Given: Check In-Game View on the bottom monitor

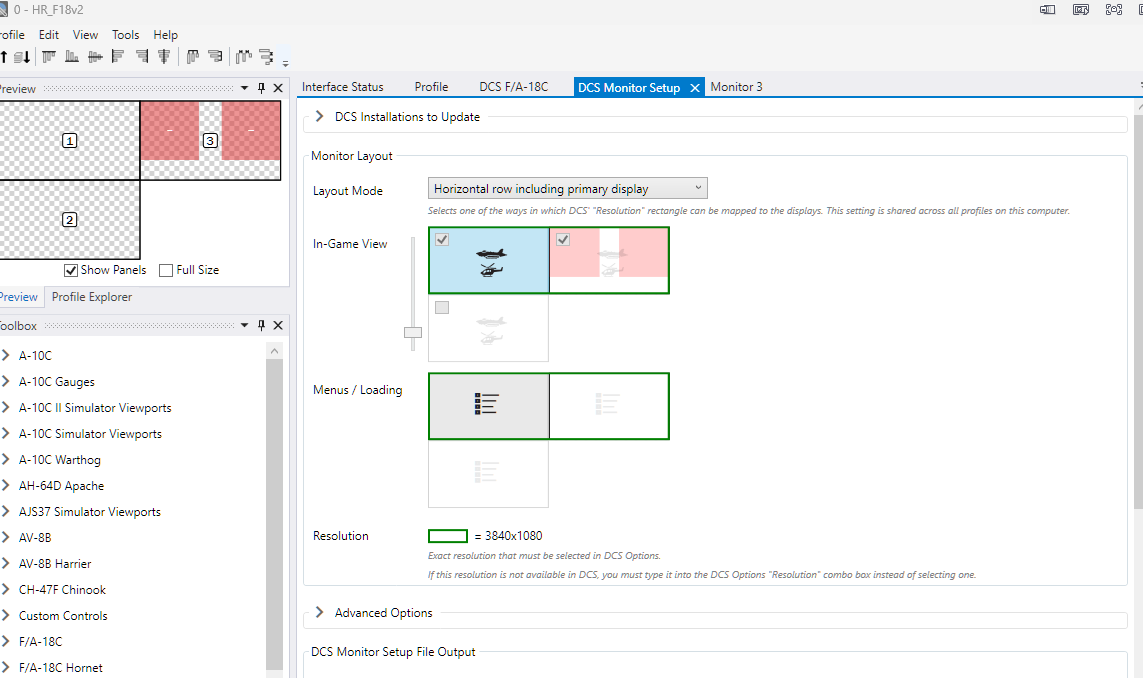Looking at the screenshot, I should 442,308.
